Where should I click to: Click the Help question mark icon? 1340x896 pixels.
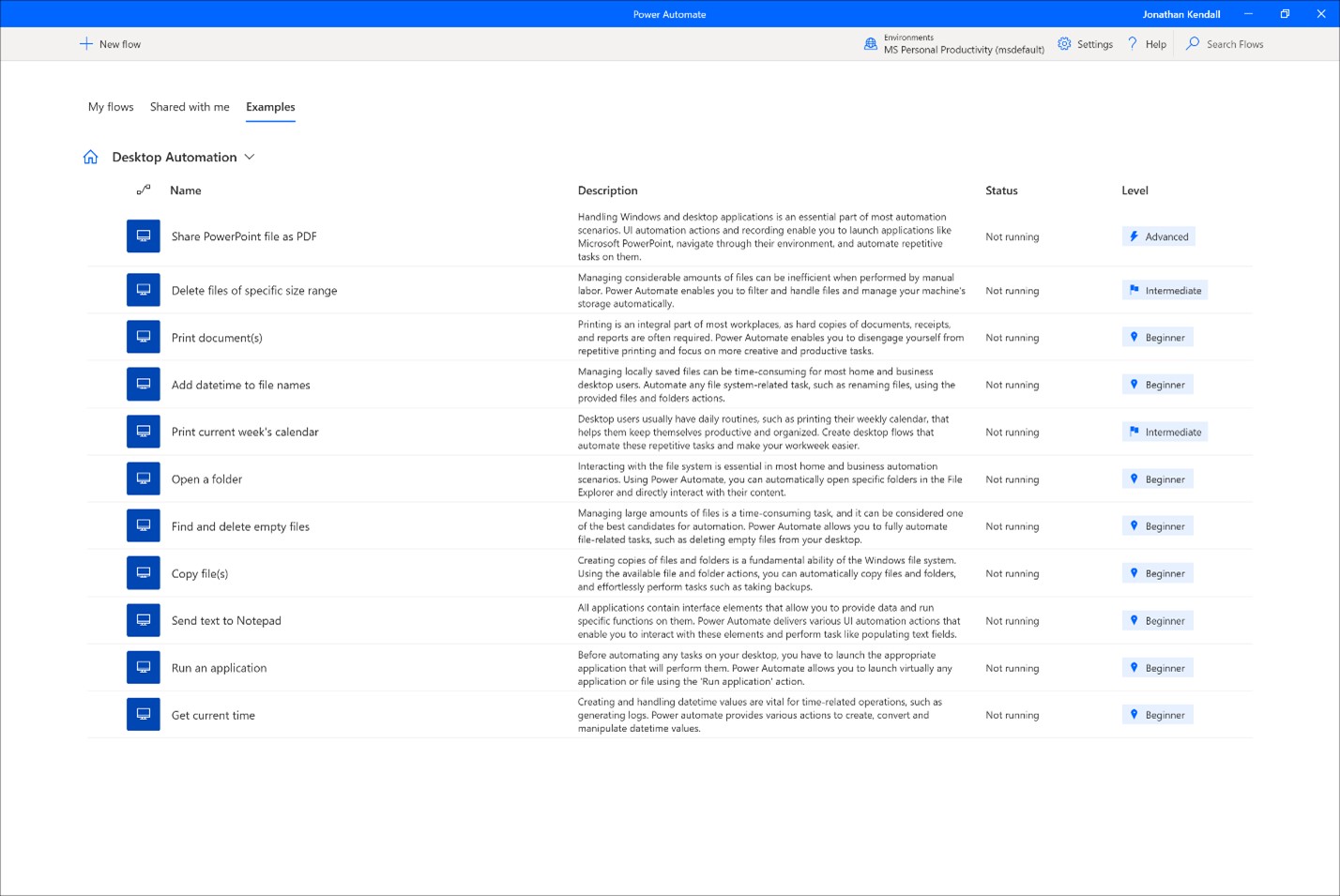click(1133, 43)
